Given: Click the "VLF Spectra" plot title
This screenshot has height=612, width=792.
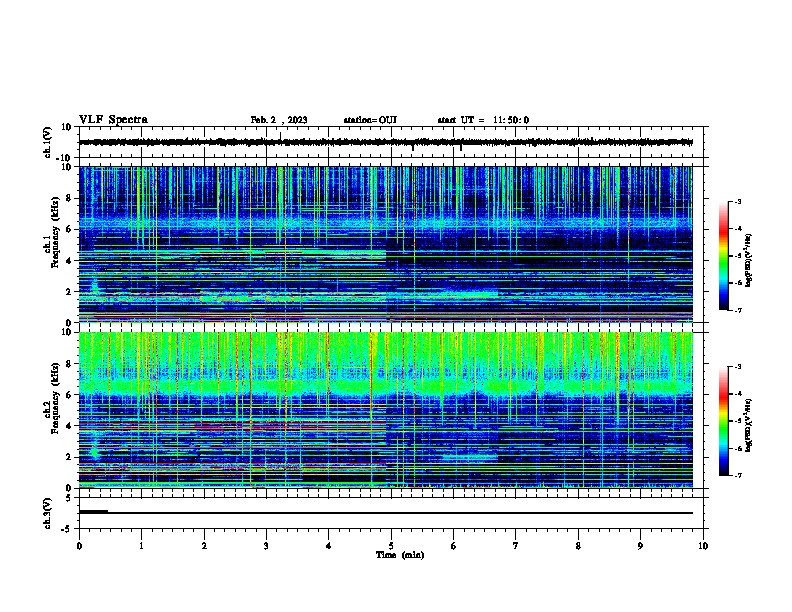Looking at the screenshot, I should [x=113, y=120].
